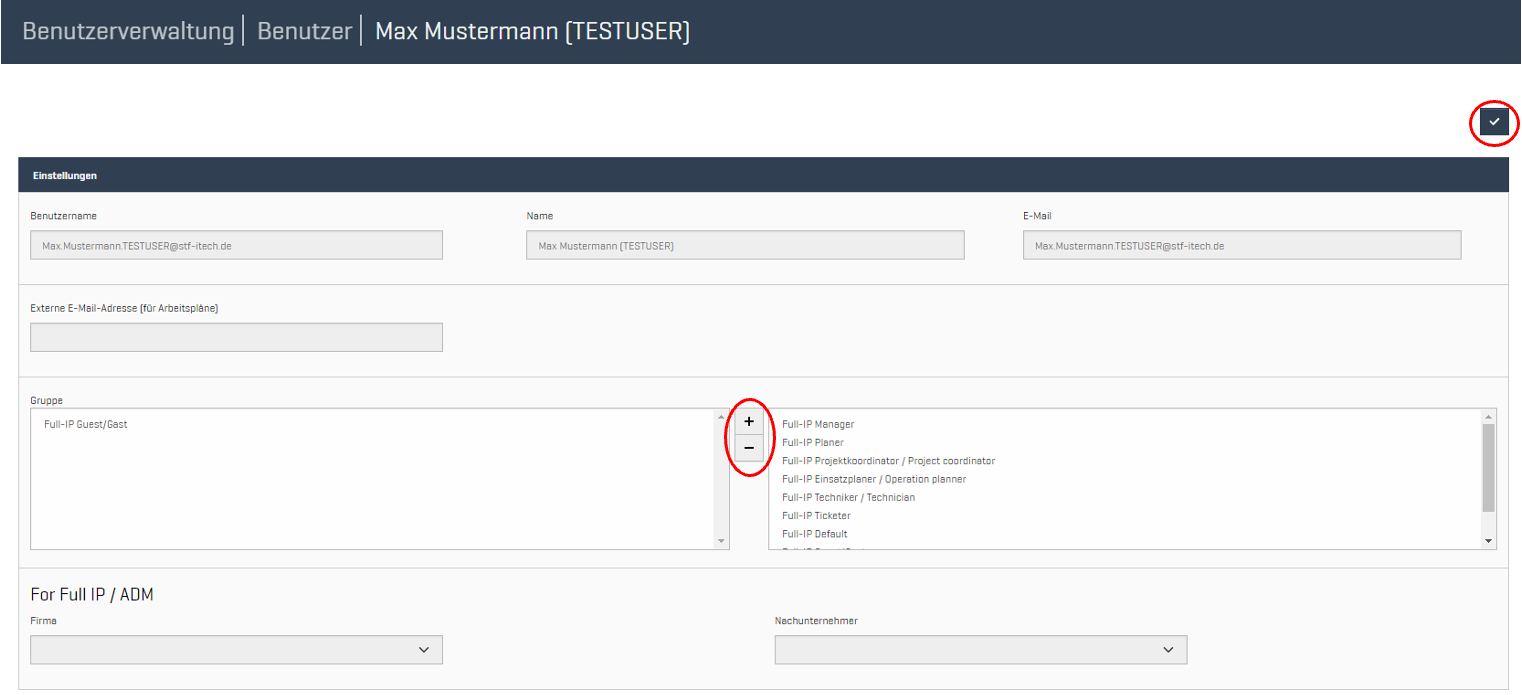Pick Full-IP Einsatzplaner / Operation planner
This screenshot has height=695, width=1522.
[x=874, y=479]
